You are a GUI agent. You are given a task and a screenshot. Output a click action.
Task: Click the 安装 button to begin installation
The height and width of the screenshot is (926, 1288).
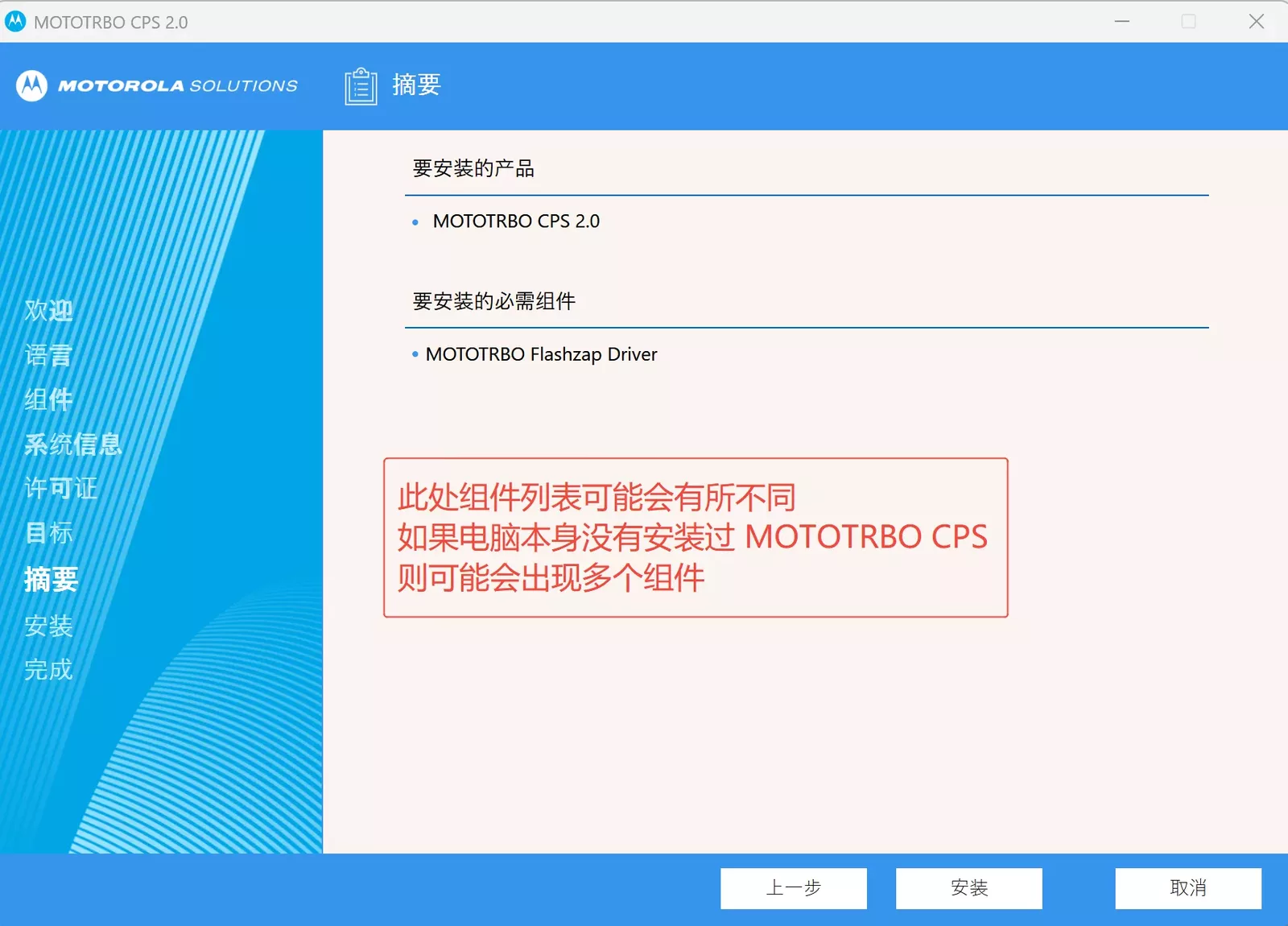(x=968, y=888)
